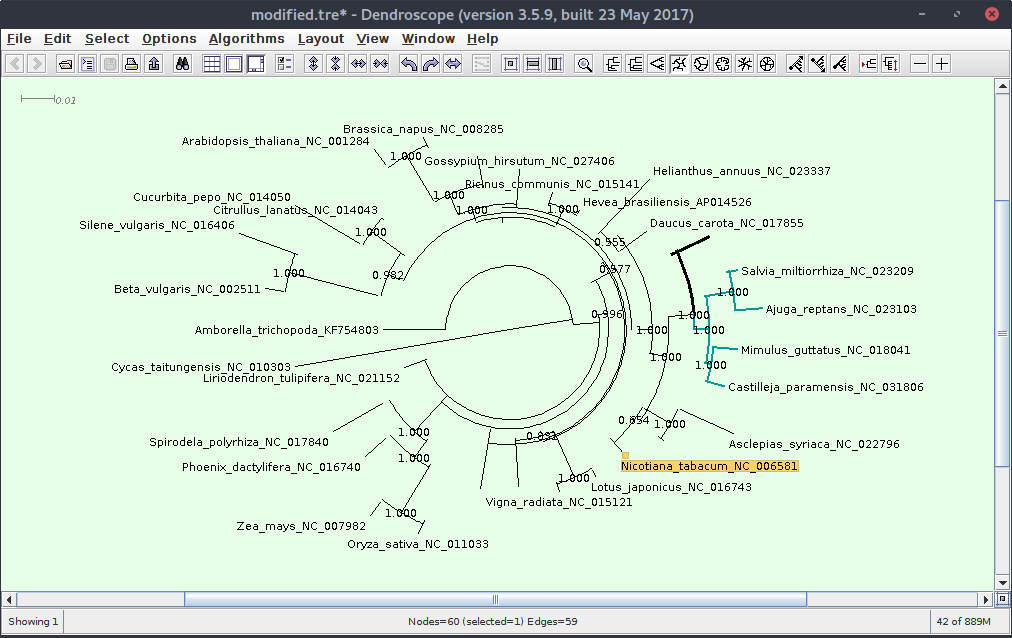Image resolution: width=1012 pixels, height=638 pixels.
Task: Open the Options dropdown menu
Action: point(169,38)
